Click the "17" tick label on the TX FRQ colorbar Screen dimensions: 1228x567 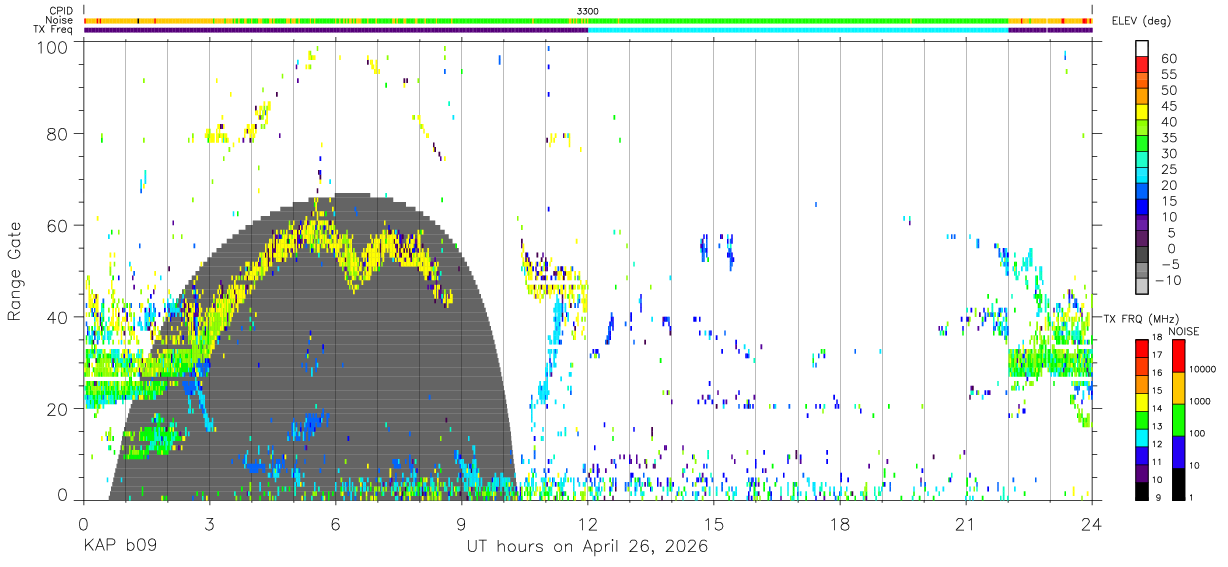pyautogui.click(x=1158, y=355)
